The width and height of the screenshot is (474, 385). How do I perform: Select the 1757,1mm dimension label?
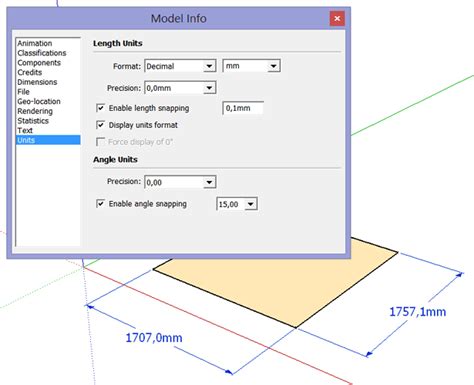[418, 312]
